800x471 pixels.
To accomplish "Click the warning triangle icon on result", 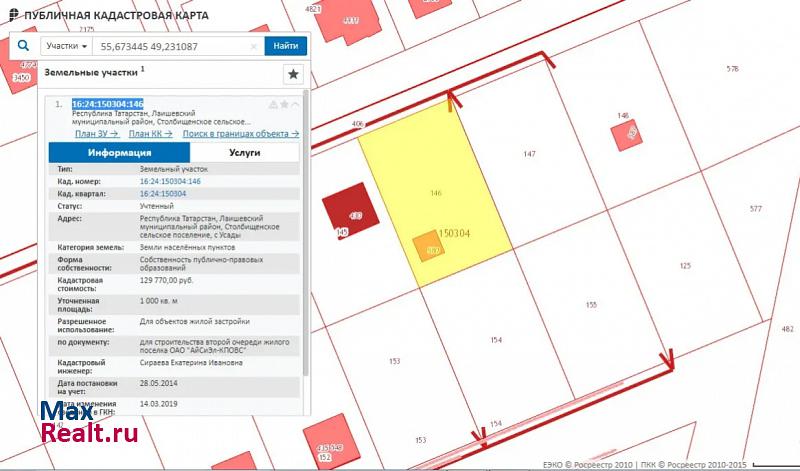I will coord(273,104).
